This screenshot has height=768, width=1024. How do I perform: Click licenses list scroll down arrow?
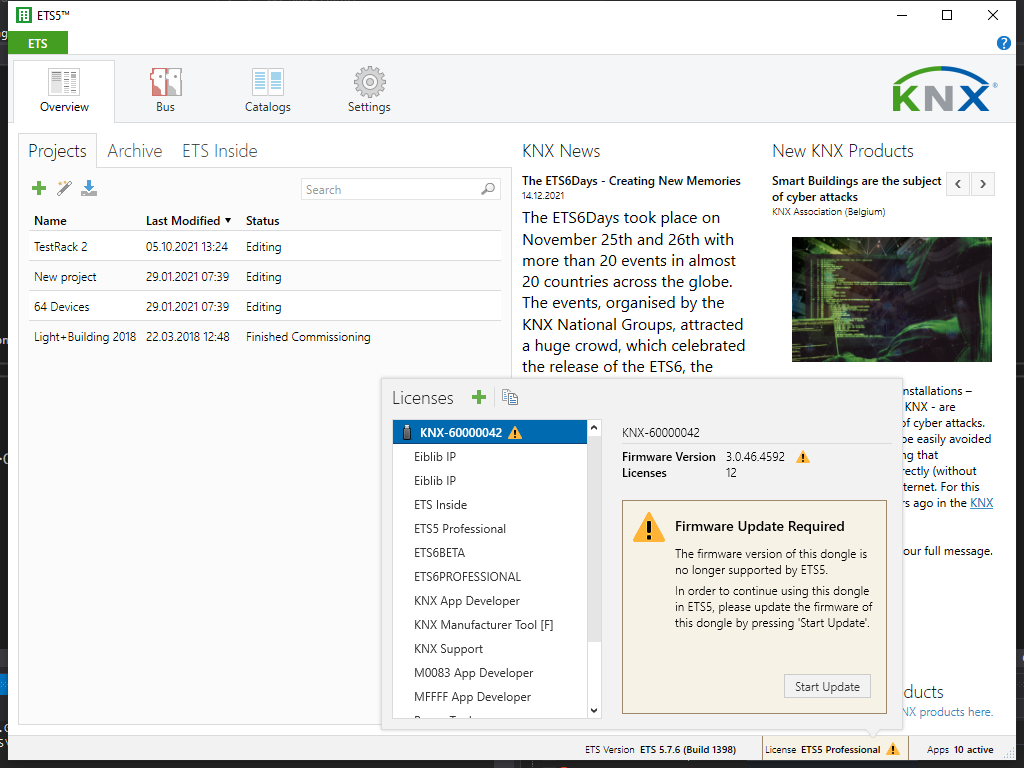[594, 711]
